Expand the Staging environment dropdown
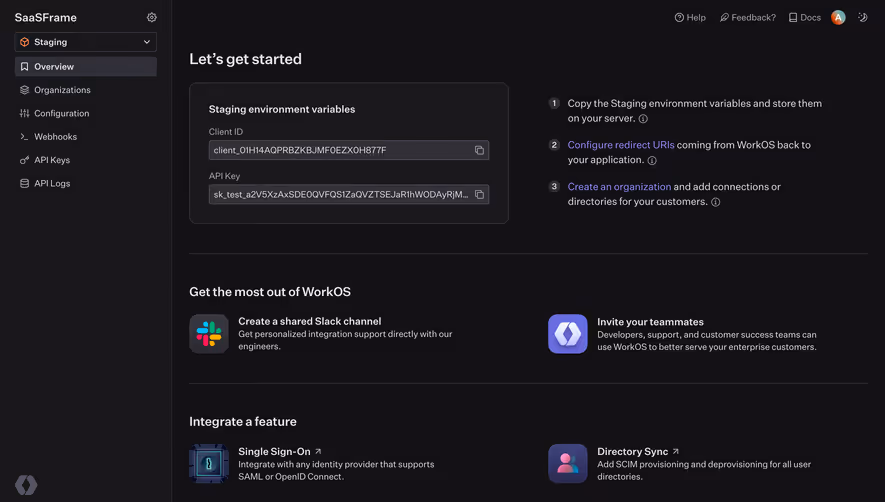Screen dimensions: 885x502 [85, 42]
